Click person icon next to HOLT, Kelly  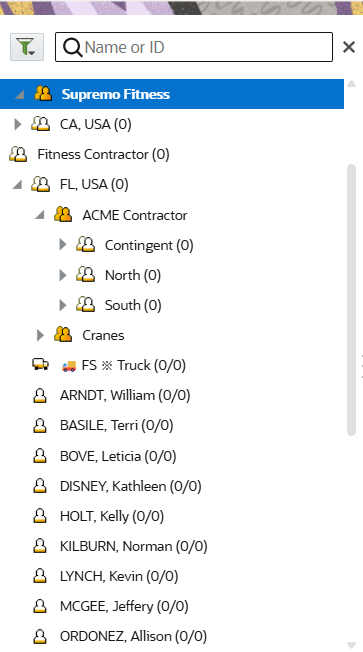(x=40, y=516)
